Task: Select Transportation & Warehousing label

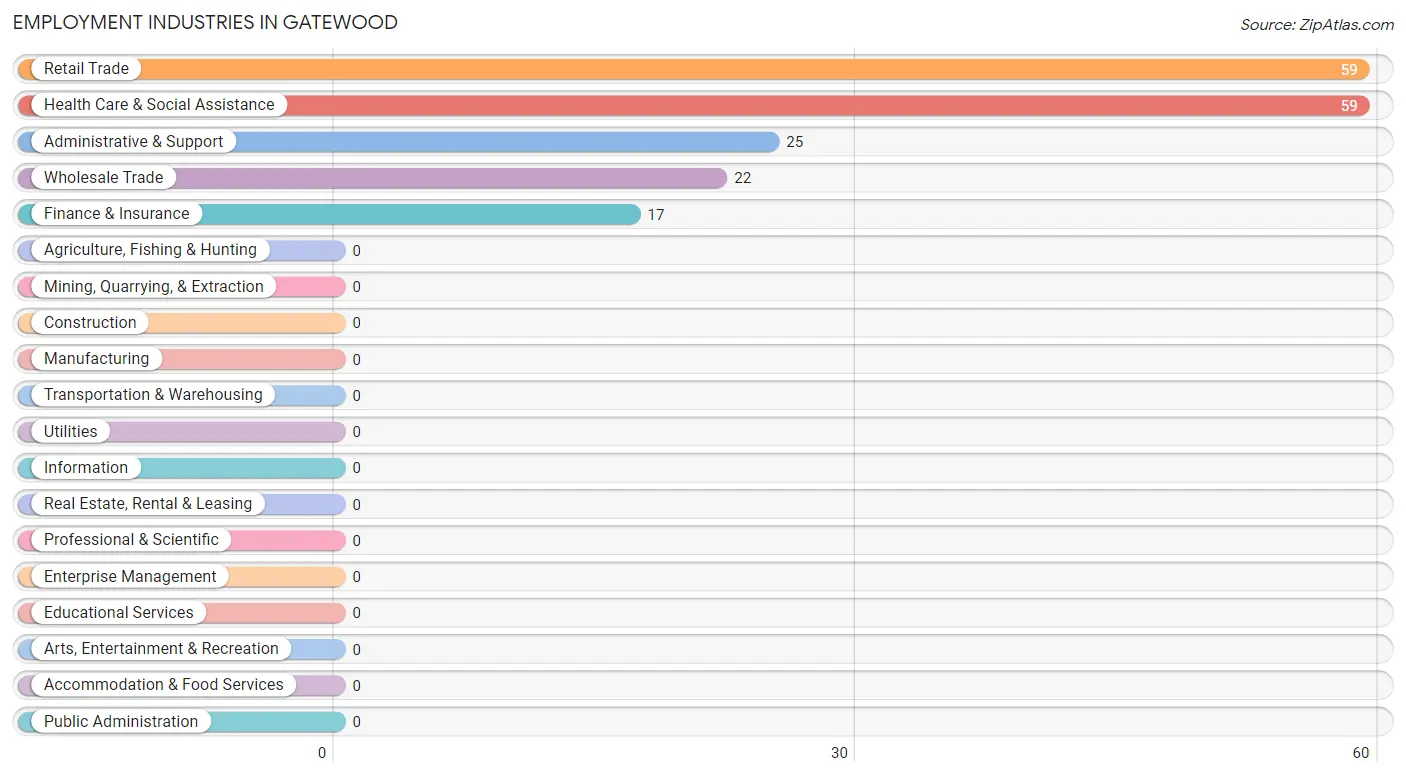Action: point(153,395)
